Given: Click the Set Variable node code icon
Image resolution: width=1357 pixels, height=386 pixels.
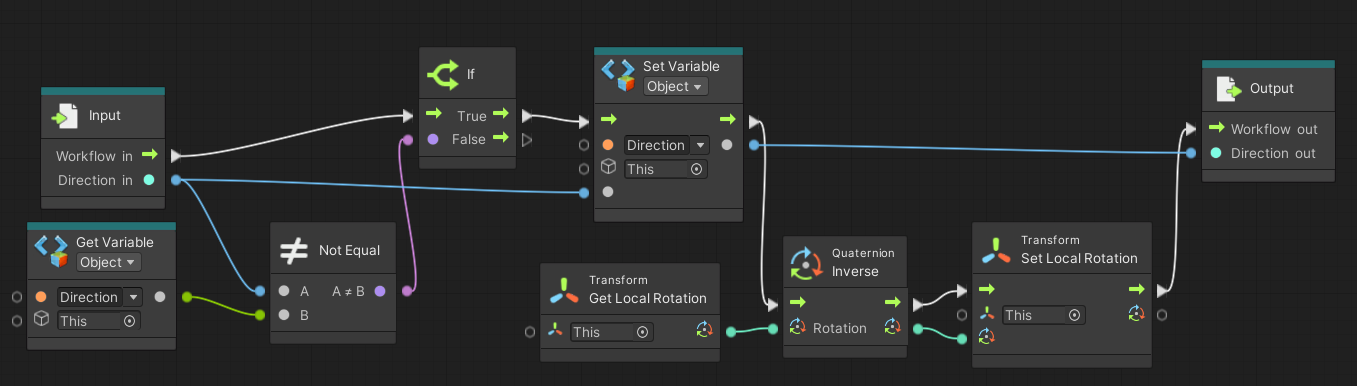Looking at the screenshot, I should 618,75.
